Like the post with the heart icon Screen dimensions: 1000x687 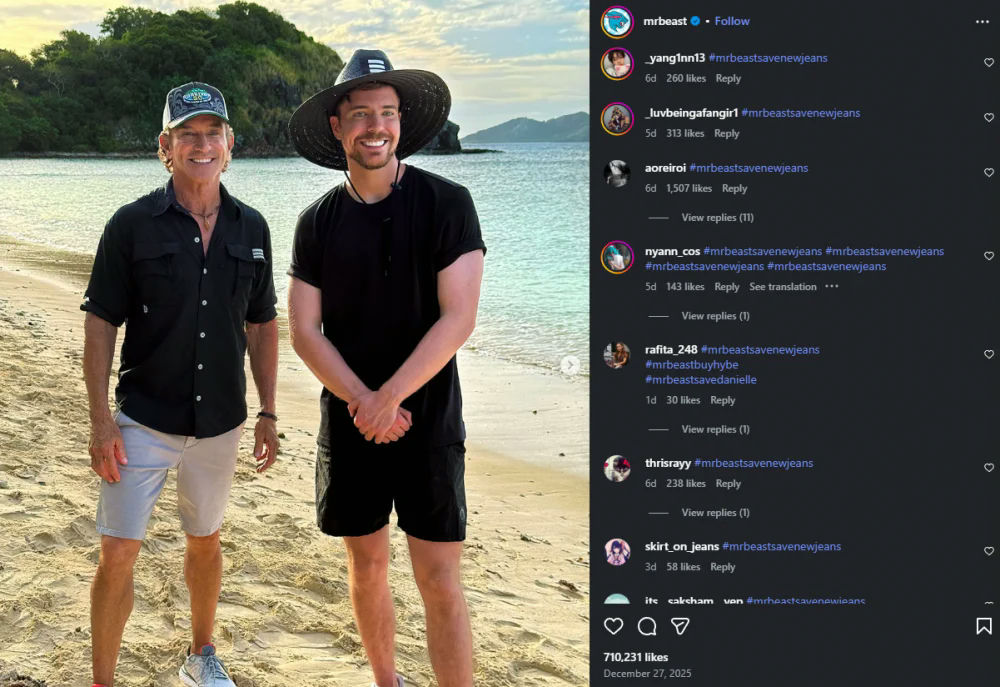coord(614,626)
